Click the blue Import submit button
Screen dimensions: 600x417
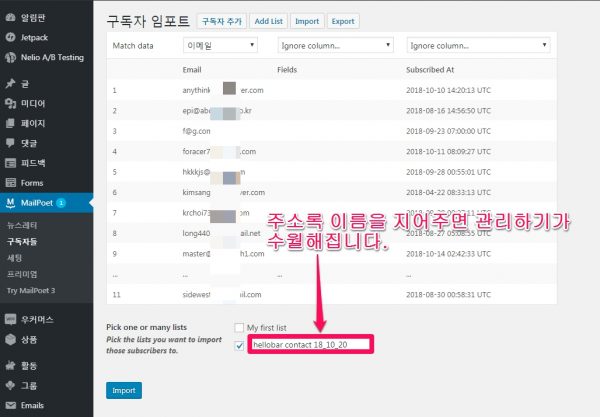(124, 390)
